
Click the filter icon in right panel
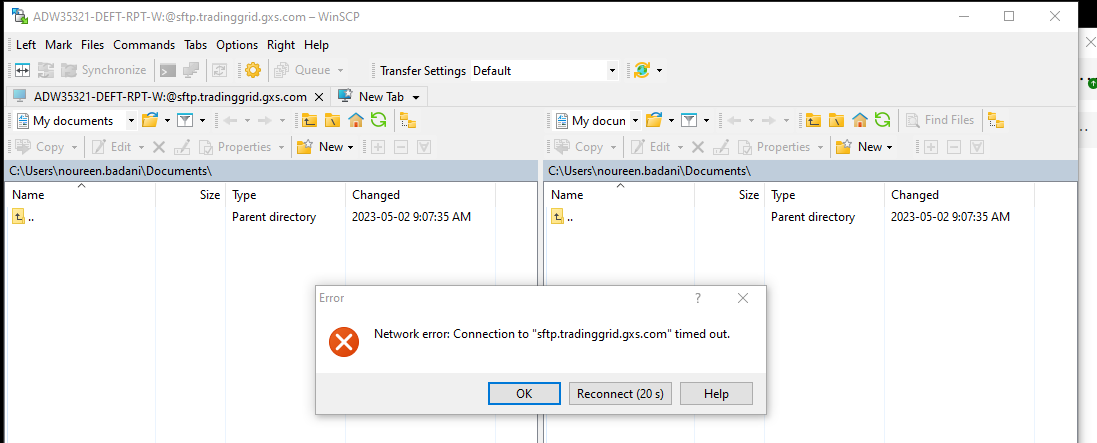coord(689,121)
